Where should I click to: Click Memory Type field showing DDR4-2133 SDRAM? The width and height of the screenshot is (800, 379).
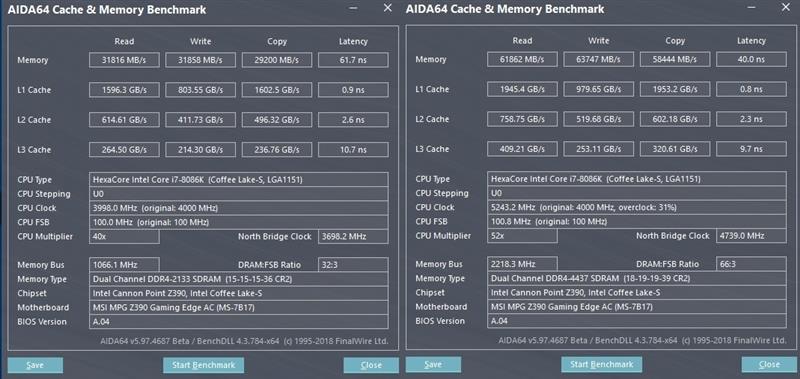tap(239, 280)
